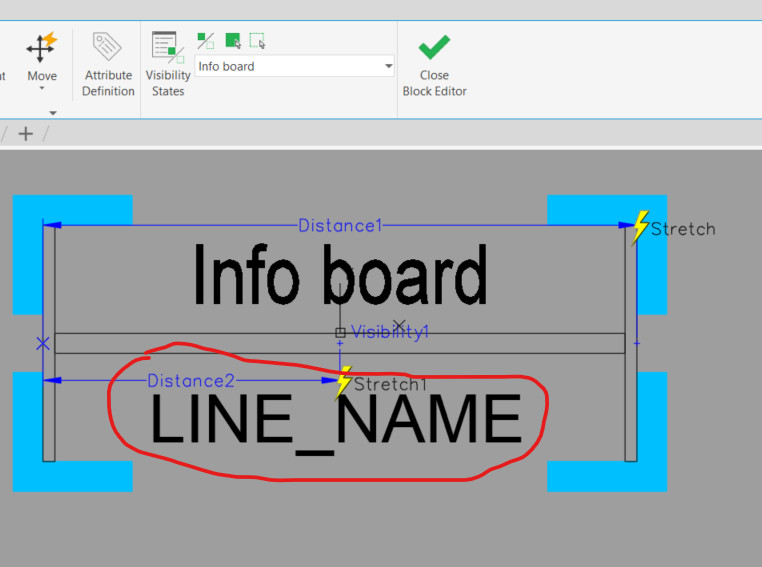Click the Visibility1 parameter square grip
The height and width of the screenshot is (567, 762).
(x=340, y=333)
